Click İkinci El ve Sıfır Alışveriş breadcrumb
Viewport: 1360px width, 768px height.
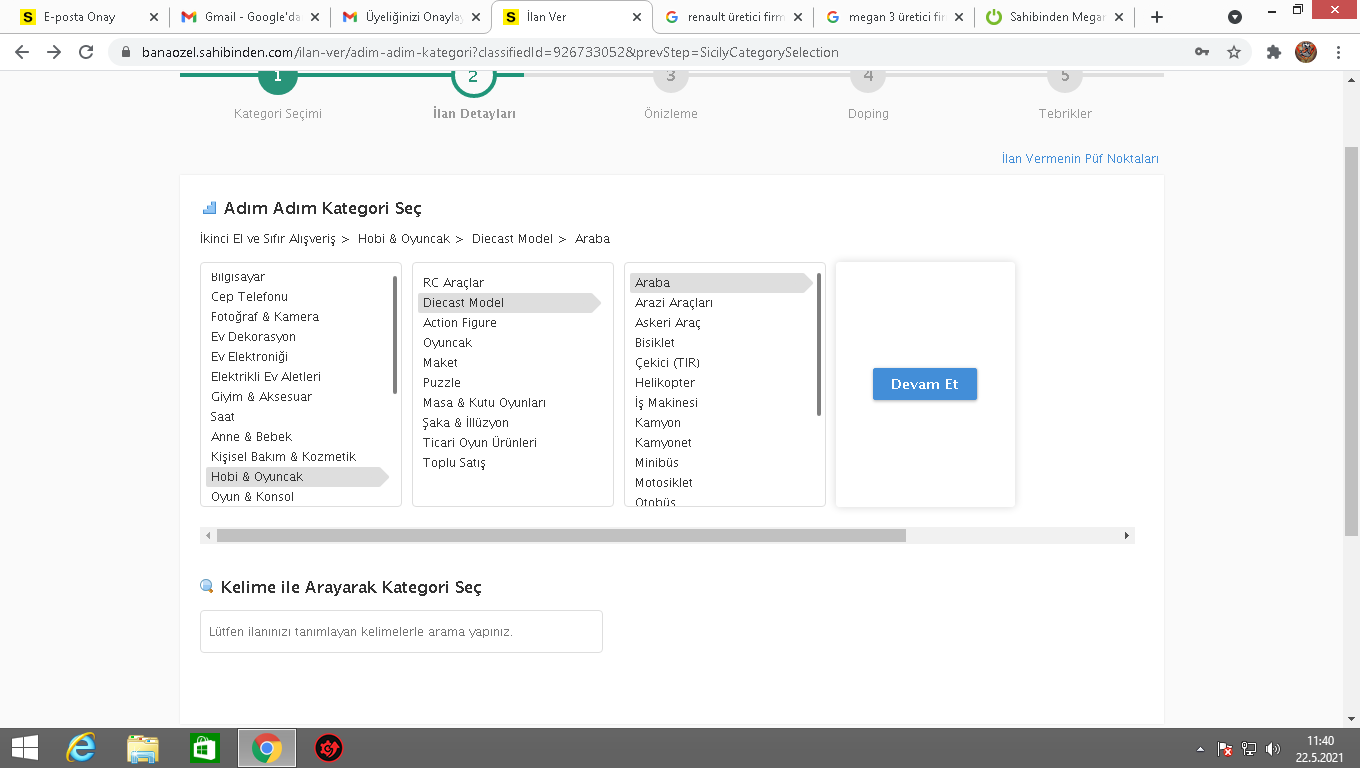point(267,239)
